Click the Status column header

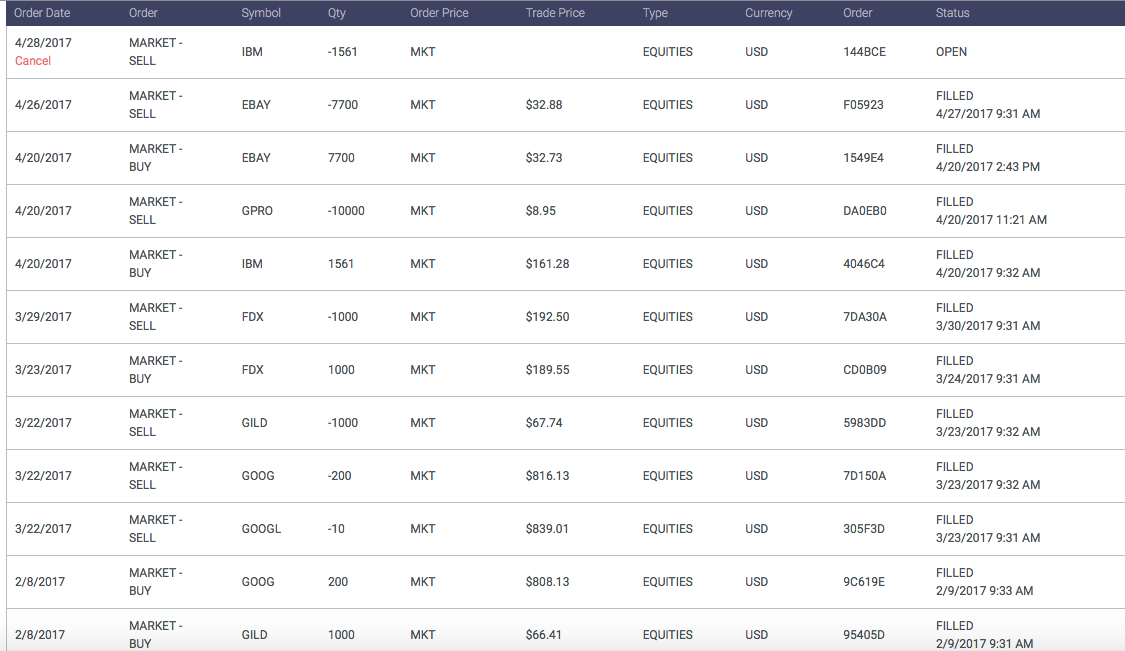[x=952, y=13]
